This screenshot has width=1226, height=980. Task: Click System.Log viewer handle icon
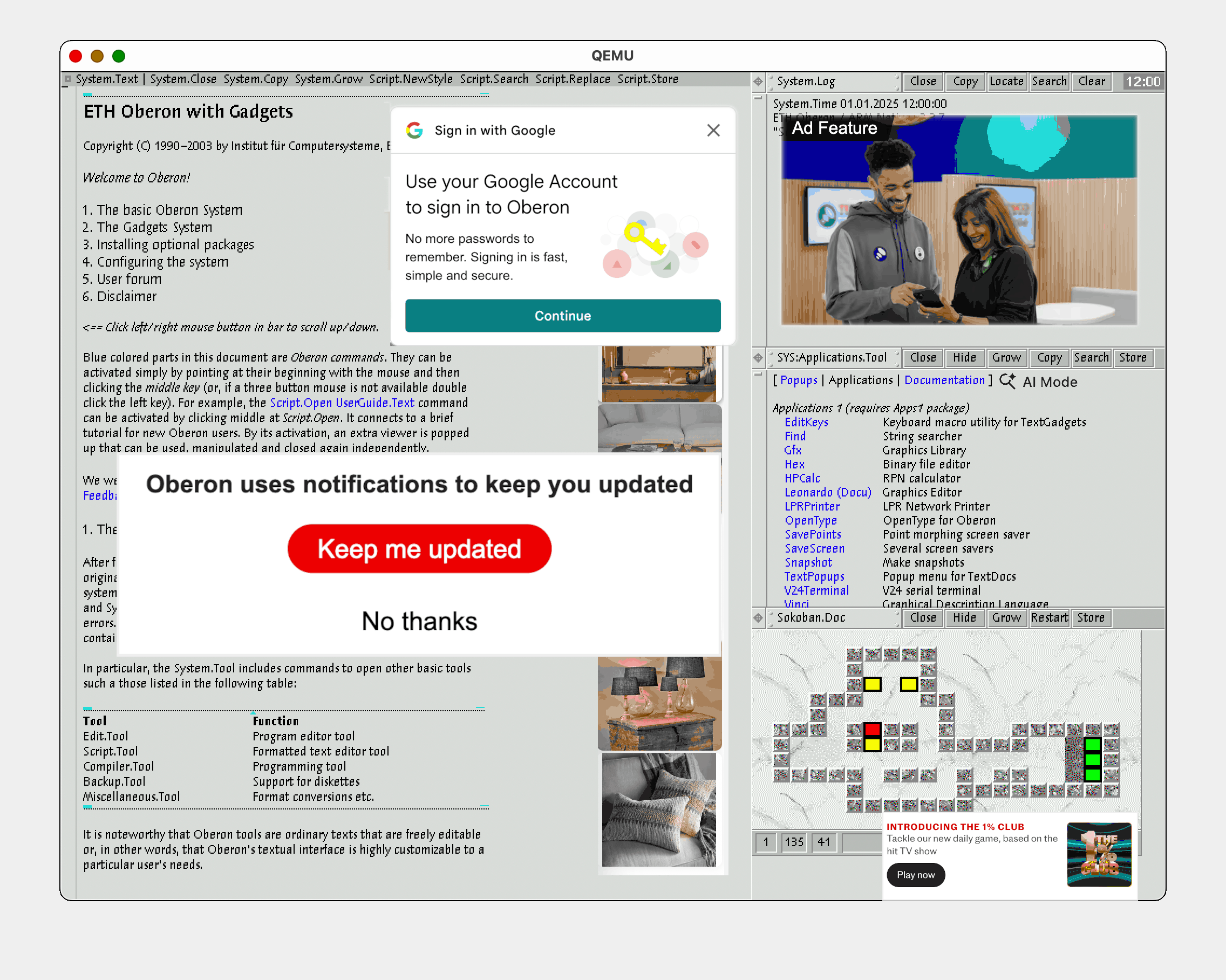tap(758, 81)
